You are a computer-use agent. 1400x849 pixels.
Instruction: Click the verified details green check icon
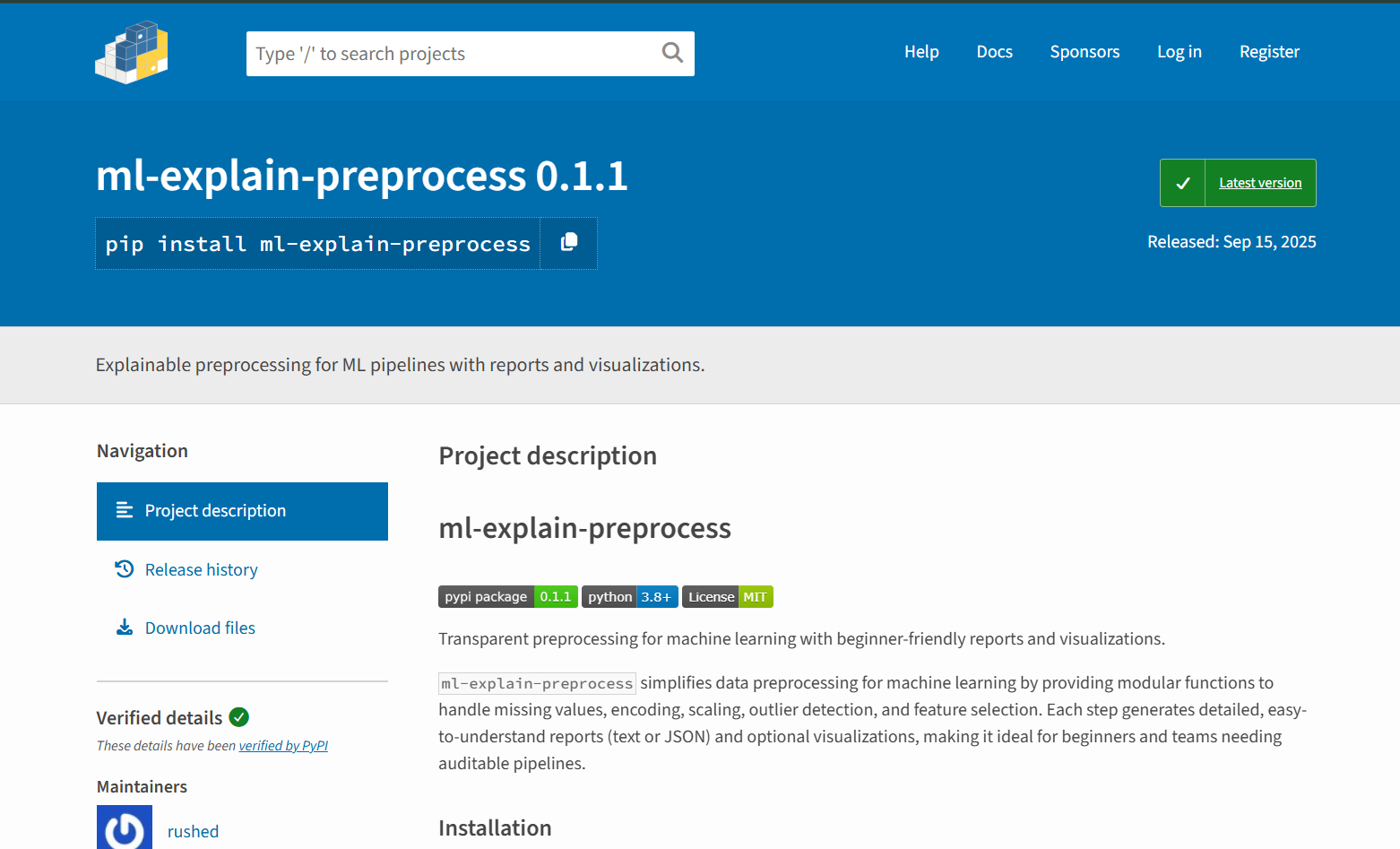pyautogui.click(x=239, y=717)
